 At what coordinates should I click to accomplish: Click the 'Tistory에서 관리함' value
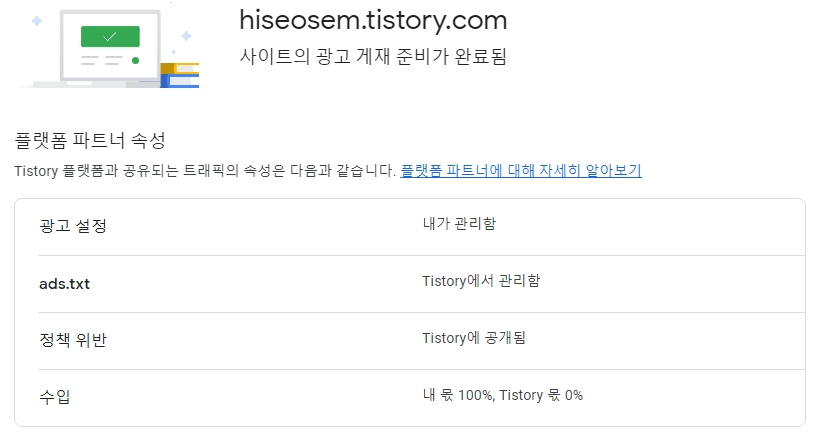tap(481, 281)
